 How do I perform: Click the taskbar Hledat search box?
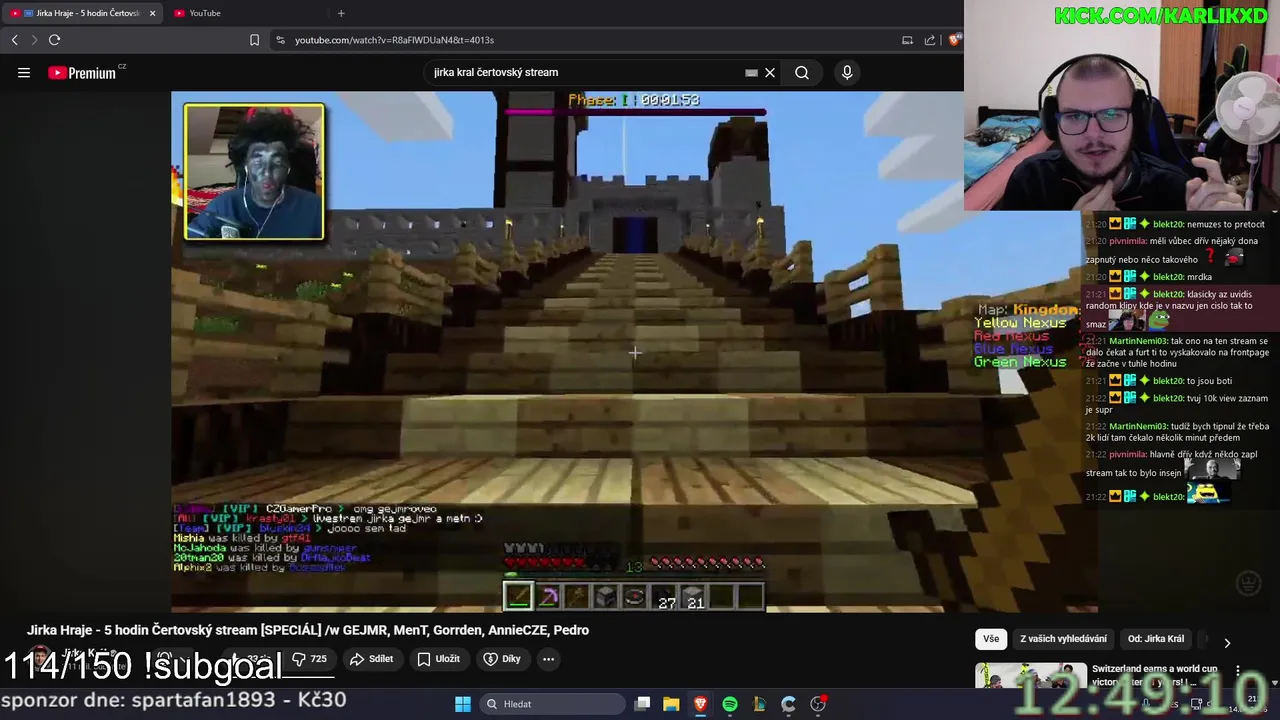tap(551, 704)
